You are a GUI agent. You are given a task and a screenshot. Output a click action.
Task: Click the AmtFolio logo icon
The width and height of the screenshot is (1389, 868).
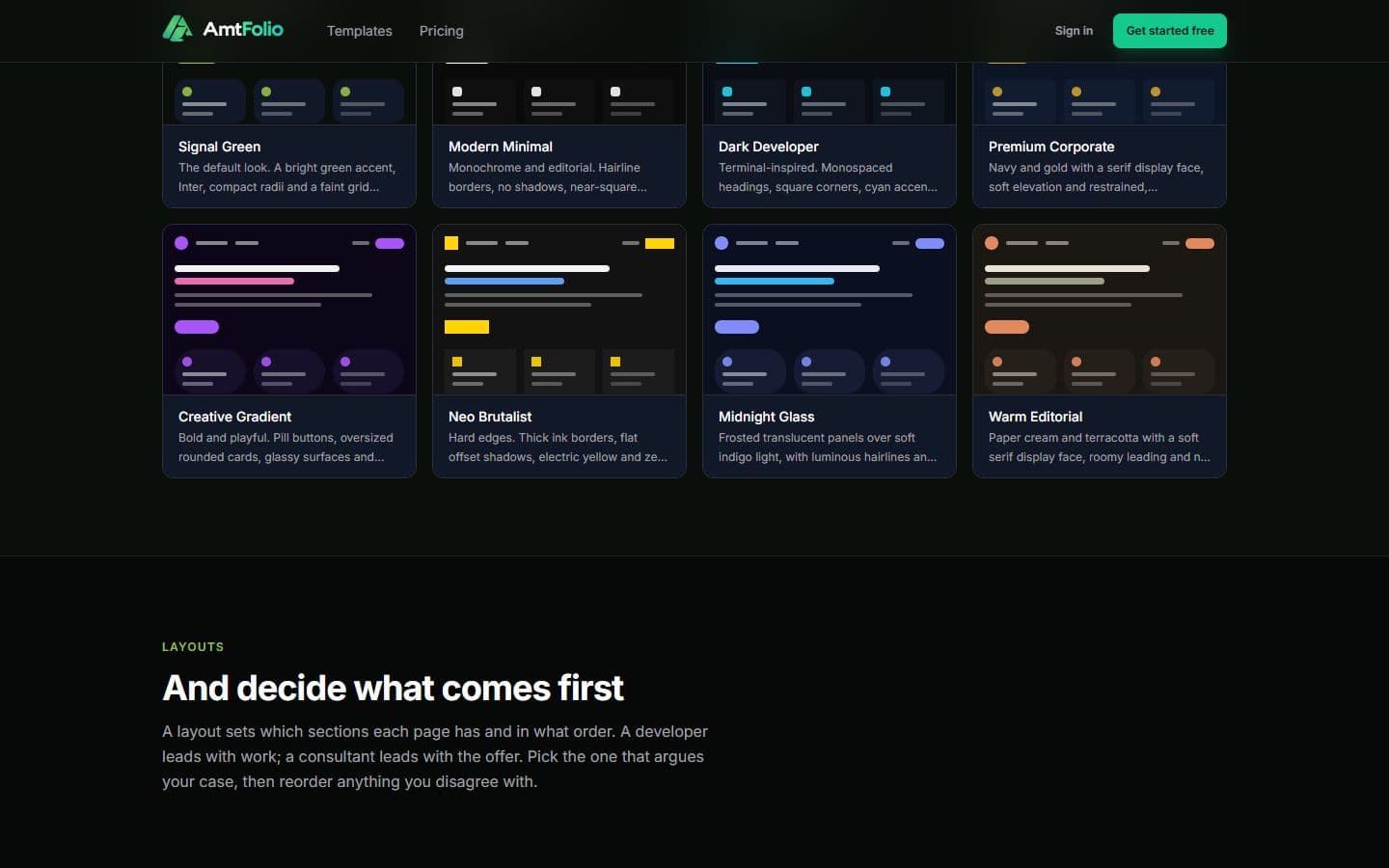[177, 29]
